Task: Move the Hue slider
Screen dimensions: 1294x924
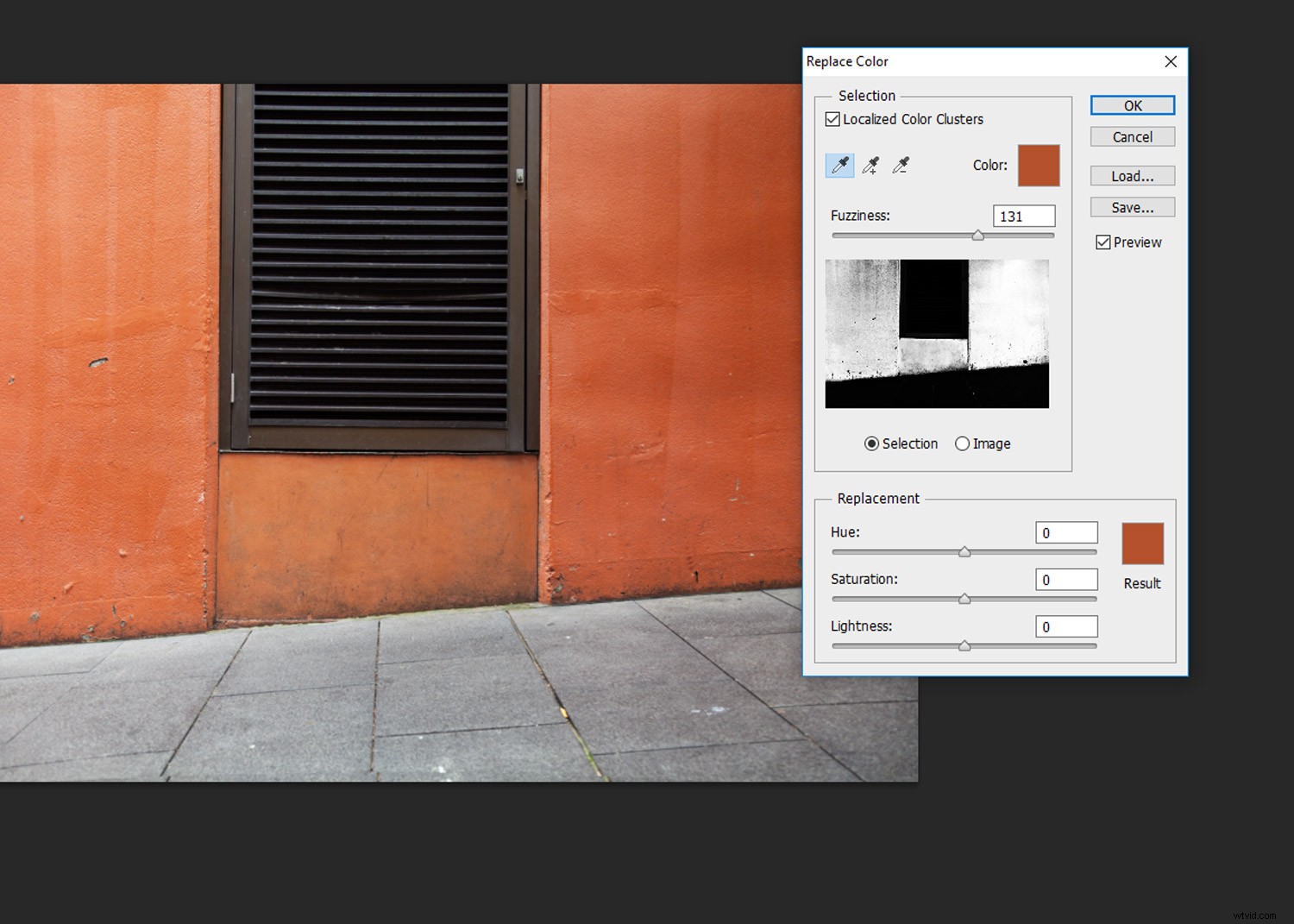Action: pyautogui.click(x=964, y=551)
